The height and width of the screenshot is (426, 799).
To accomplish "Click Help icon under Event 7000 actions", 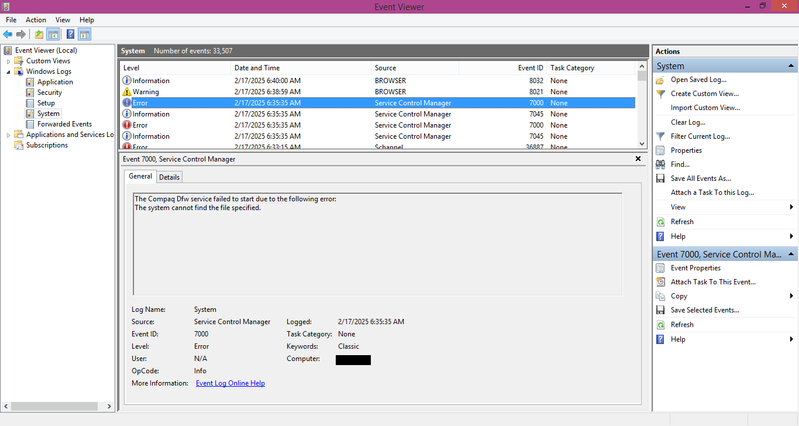I will (x=660, y=339).
